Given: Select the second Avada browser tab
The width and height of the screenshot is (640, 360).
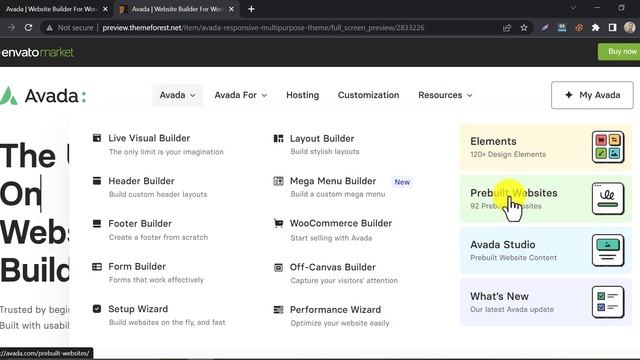Looking at the screenshot, I should coord(176,9).
